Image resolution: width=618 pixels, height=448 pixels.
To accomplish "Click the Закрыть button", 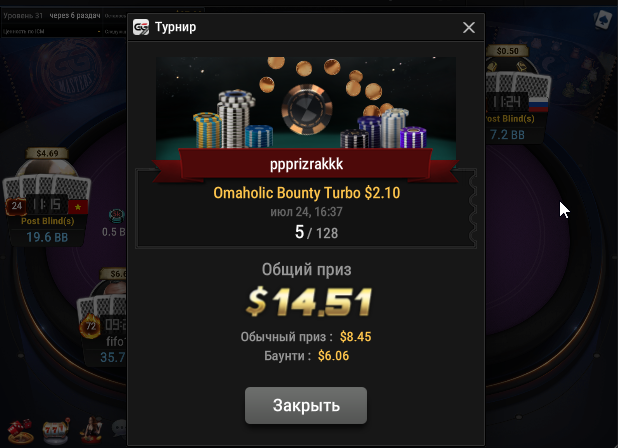I will (x=306, y=405).
